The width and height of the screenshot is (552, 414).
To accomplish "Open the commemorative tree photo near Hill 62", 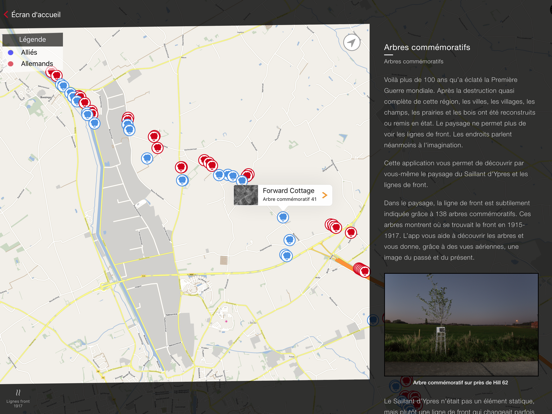I will coord(461,325).
